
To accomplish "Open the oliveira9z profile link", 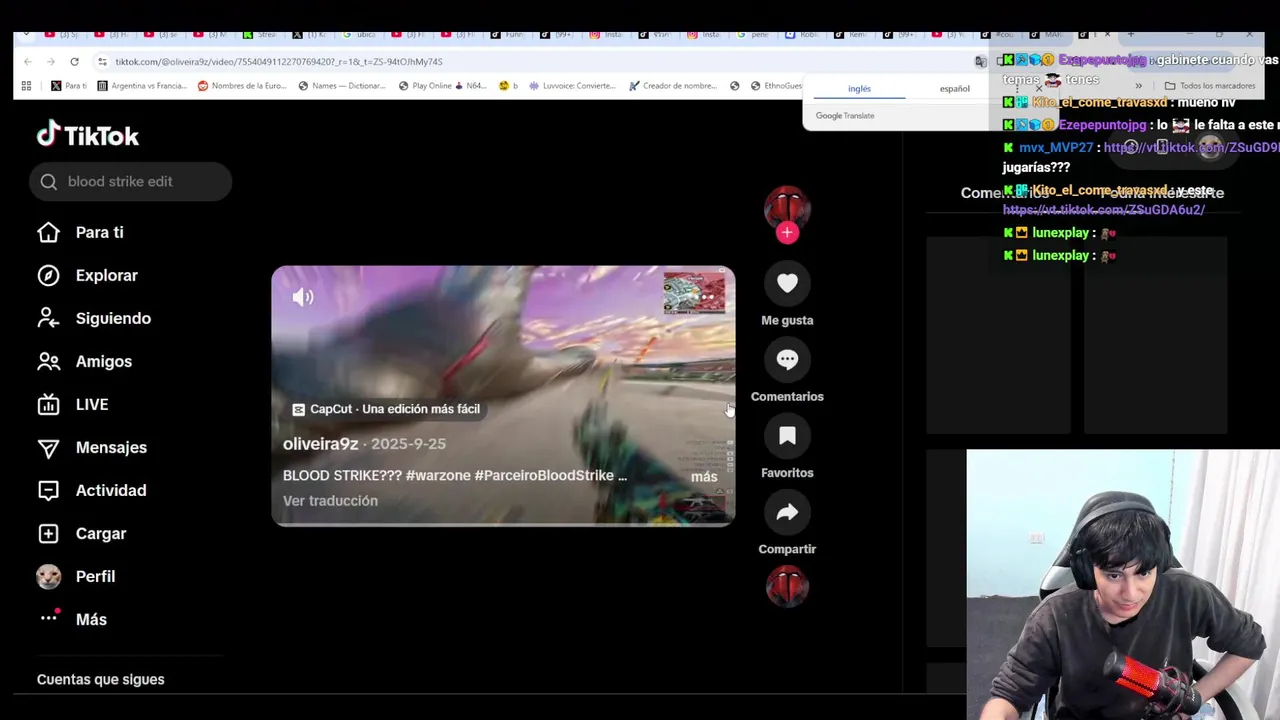I will pos(320,443).
